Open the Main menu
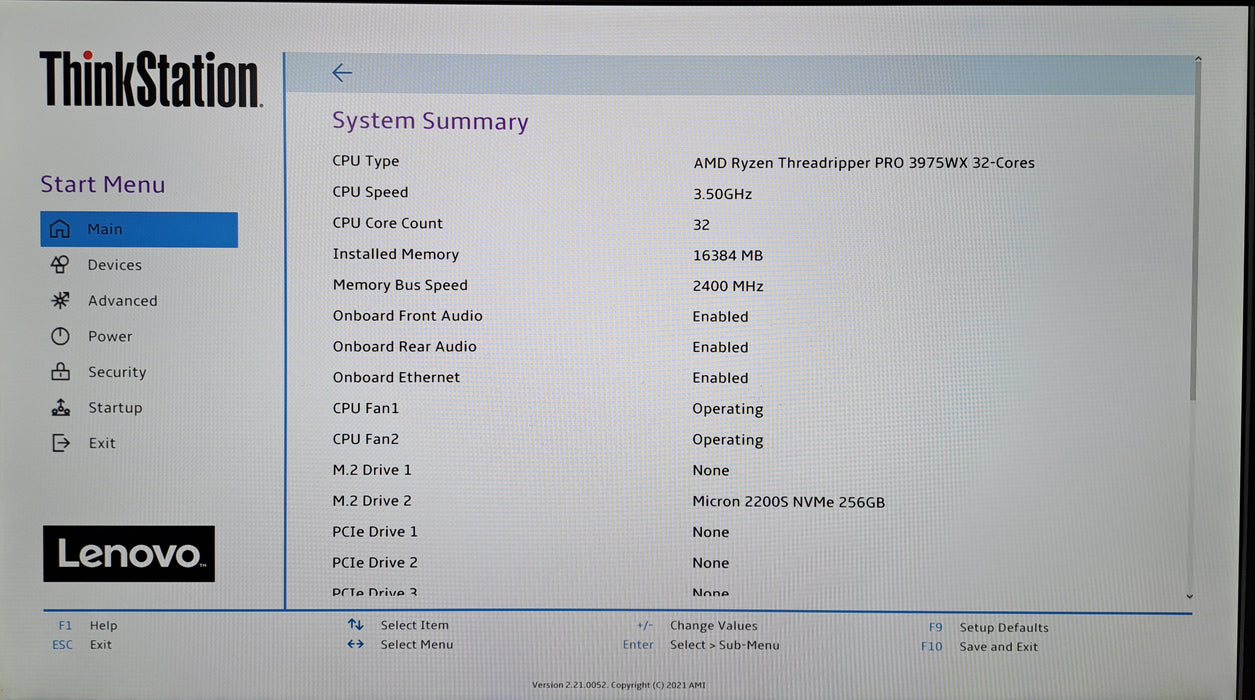This screenshot has width=1255, height=700. pos(139,229)
